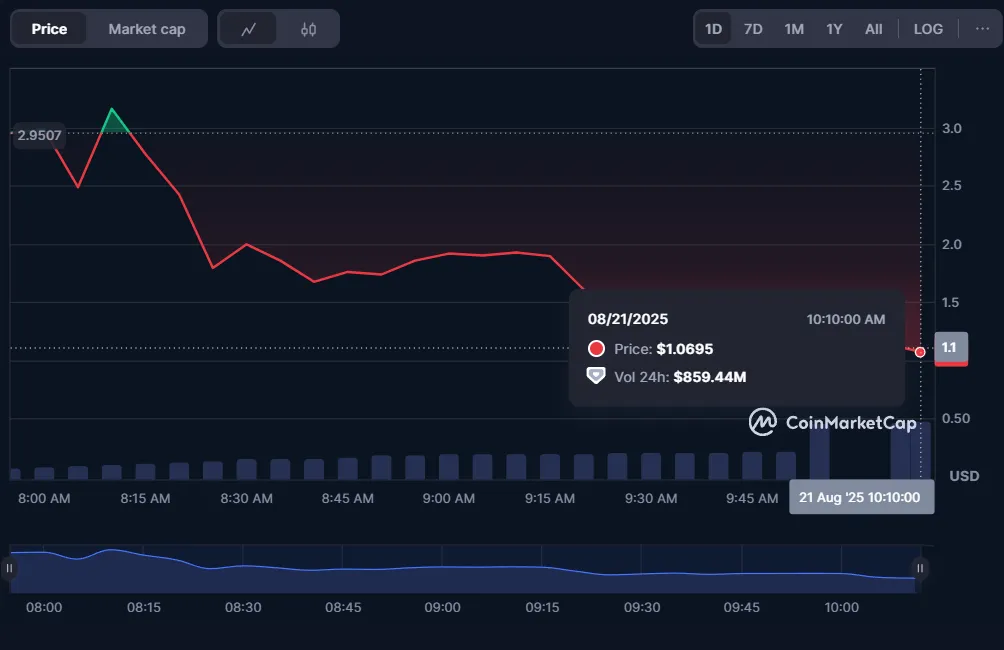Click the red price marker on the chart
Viewport: 1004px width, 650px height.
[x=919, y=351]
